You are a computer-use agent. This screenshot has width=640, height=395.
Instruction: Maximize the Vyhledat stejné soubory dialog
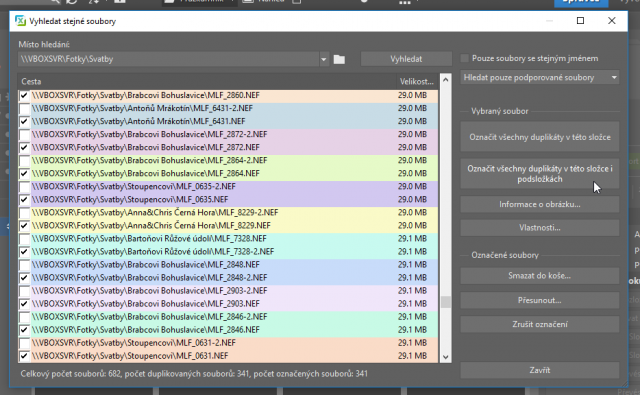pyautogui.click(x=580, y=21)
